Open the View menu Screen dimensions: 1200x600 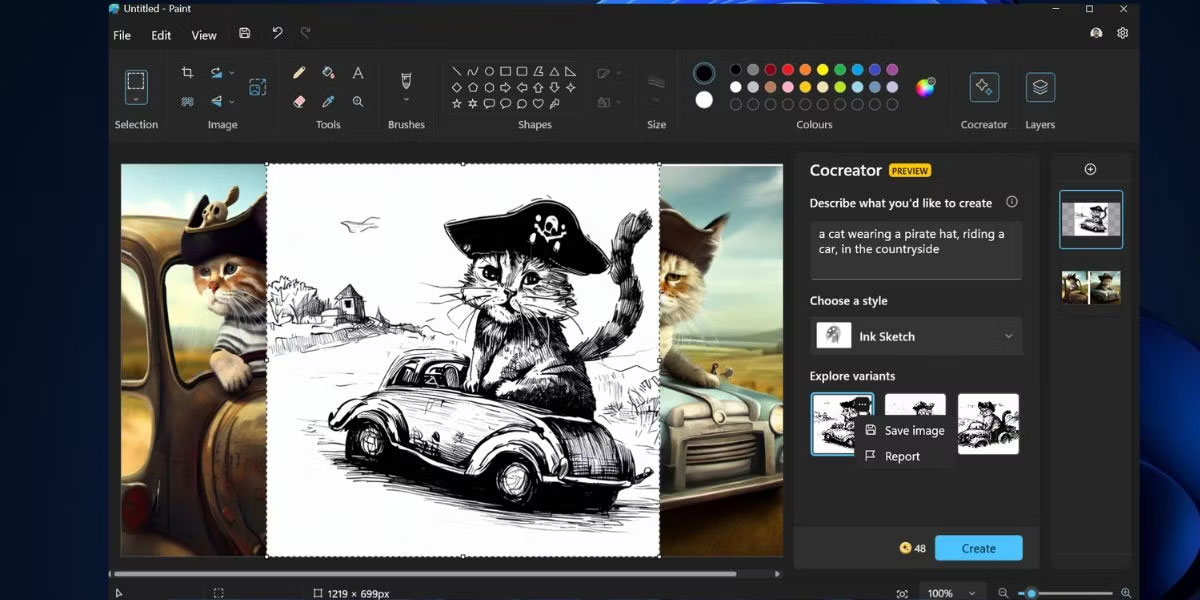point(204,34)
